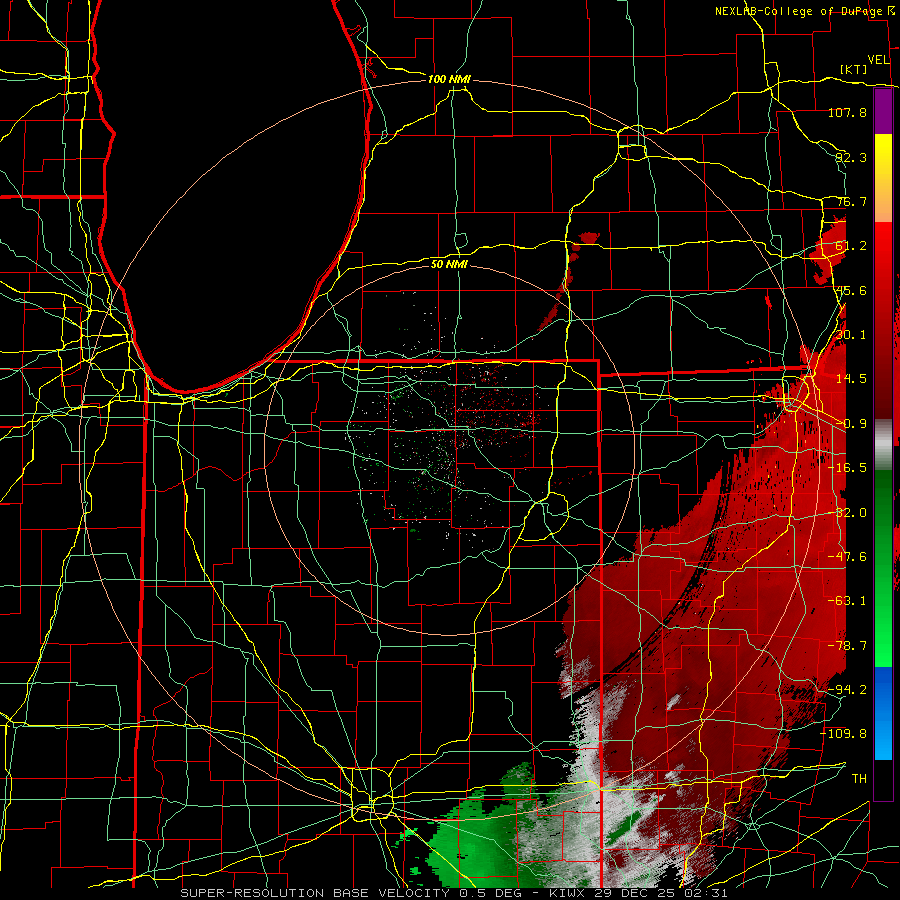Select the -63.1 velocity scale value
This screenshot has height=900, width=900.
[x=847, y=601]
